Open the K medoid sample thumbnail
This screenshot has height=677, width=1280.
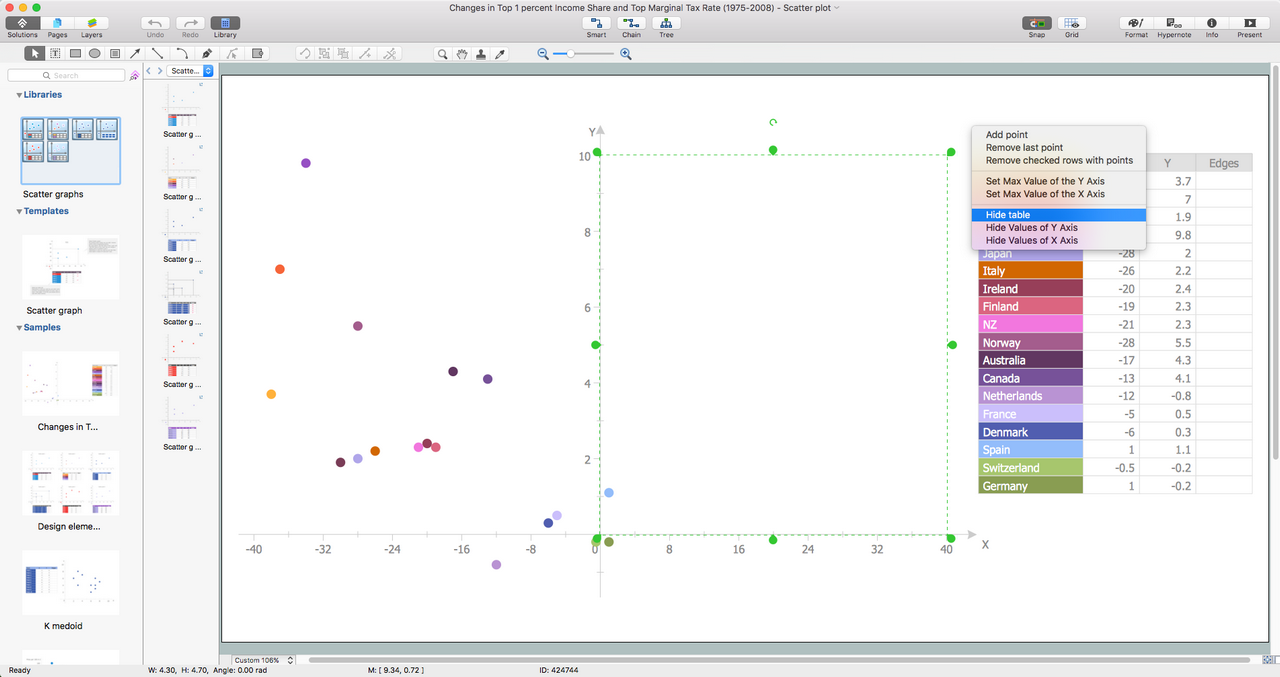70,583
